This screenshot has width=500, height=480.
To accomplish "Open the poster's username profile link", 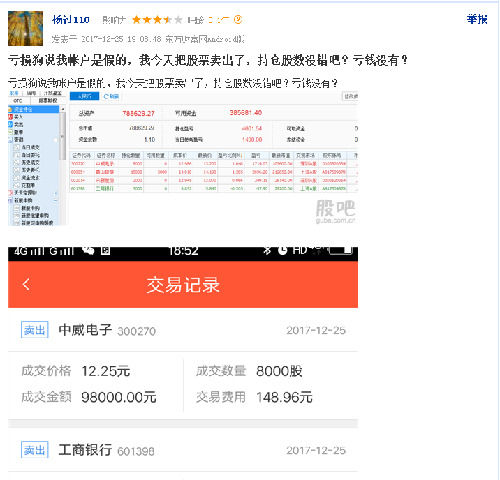I will [x=71, y=20].
